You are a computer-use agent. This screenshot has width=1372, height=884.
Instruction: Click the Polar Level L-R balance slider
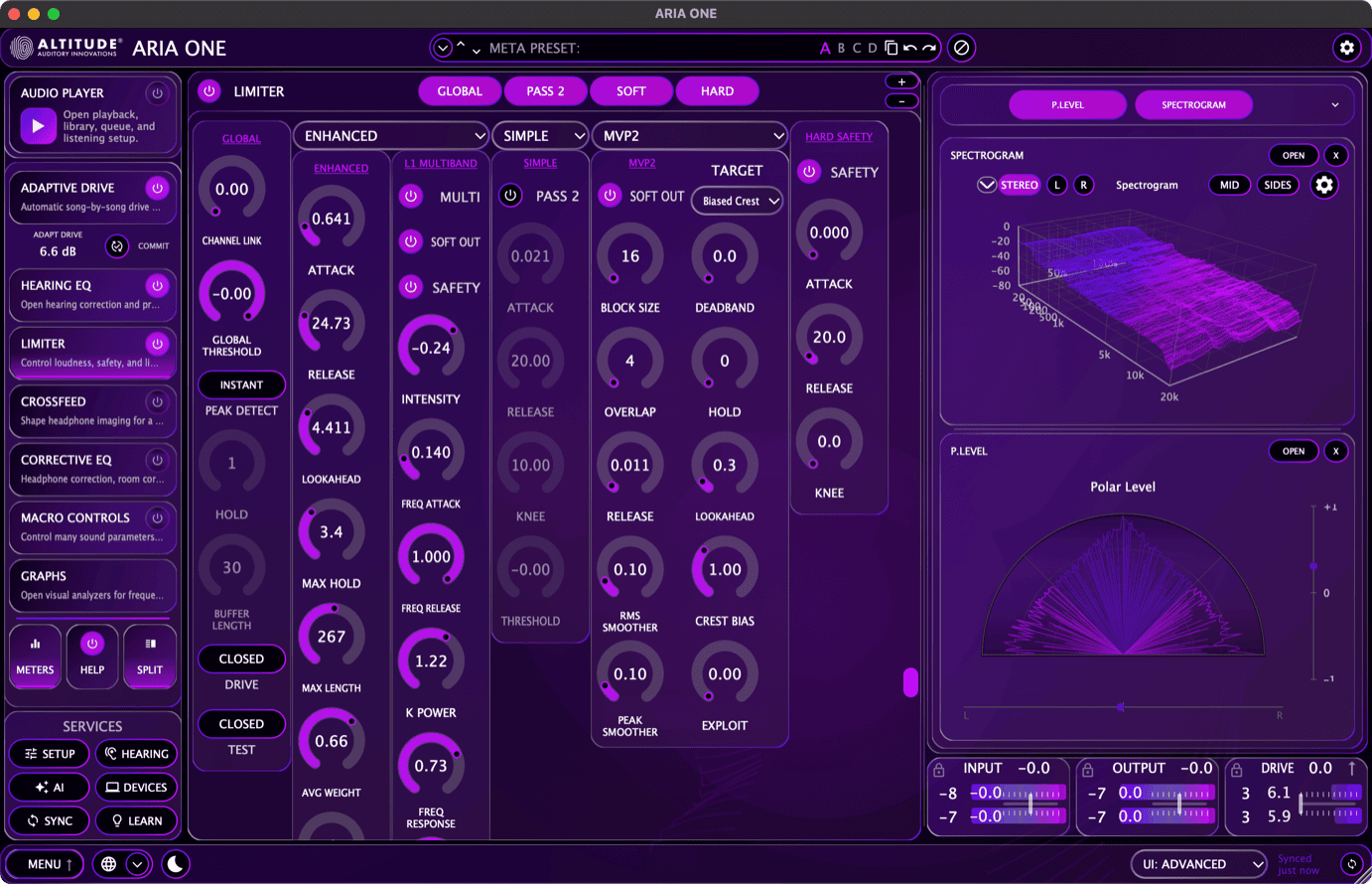click(x=1121, y=707)
